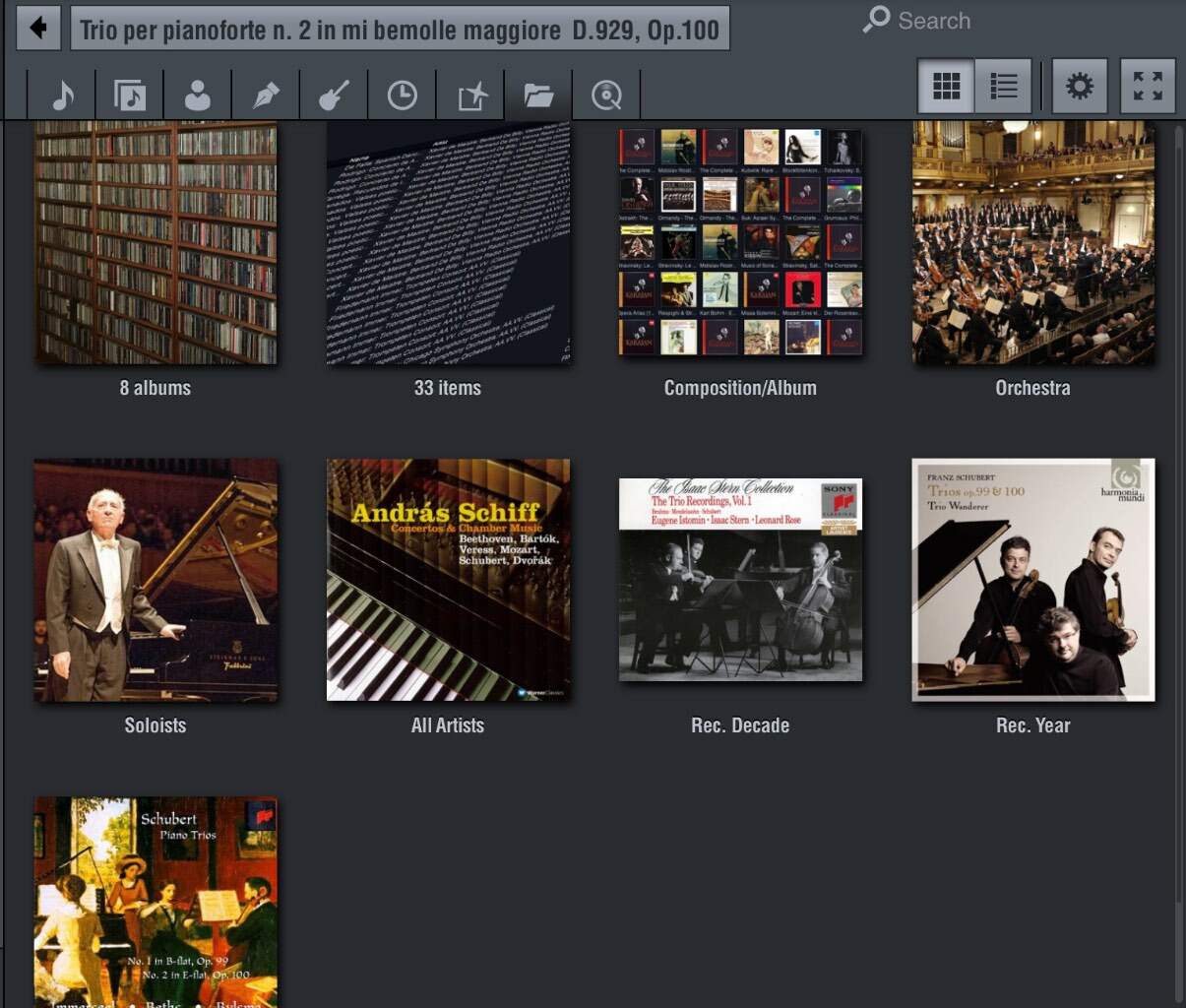Open the Composition/Album cover grid thumbnail
The width and height of the screenshot is (1186, 1008).
740,243
